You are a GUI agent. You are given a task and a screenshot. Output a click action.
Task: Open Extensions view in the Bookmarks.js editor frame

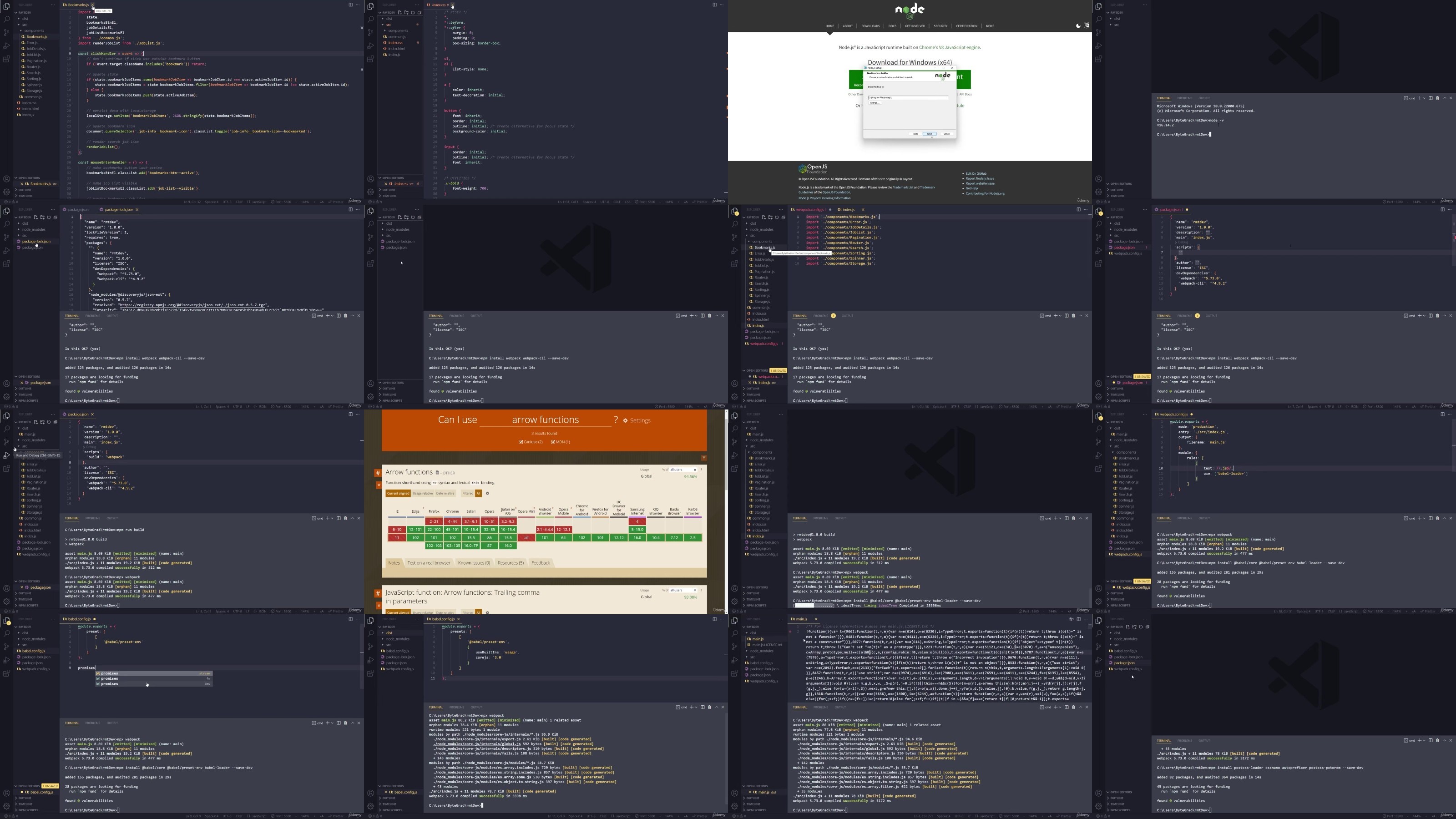[7, 59]
